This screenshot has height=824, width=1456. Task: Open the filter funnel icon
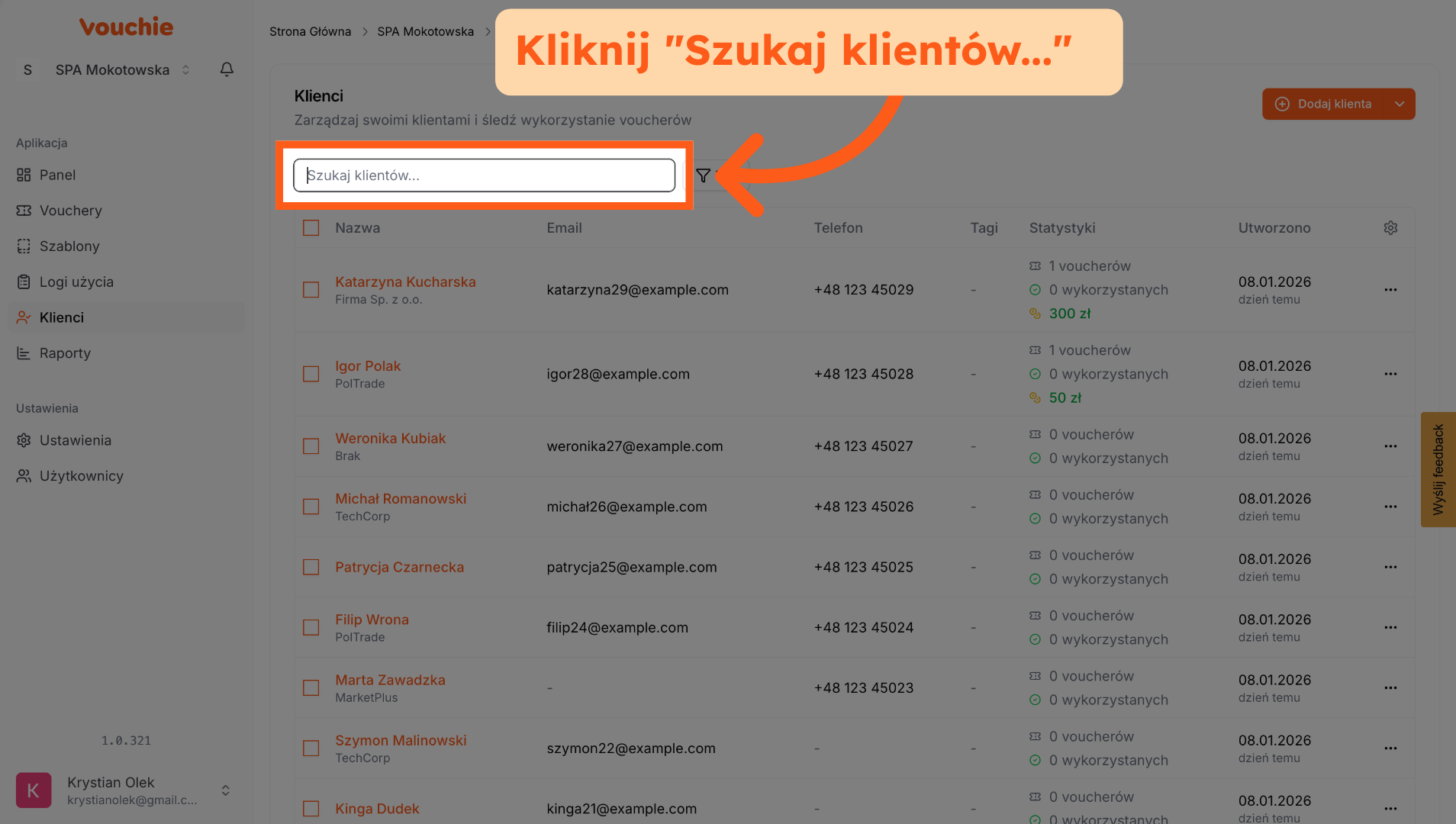(x=703, y=175)
